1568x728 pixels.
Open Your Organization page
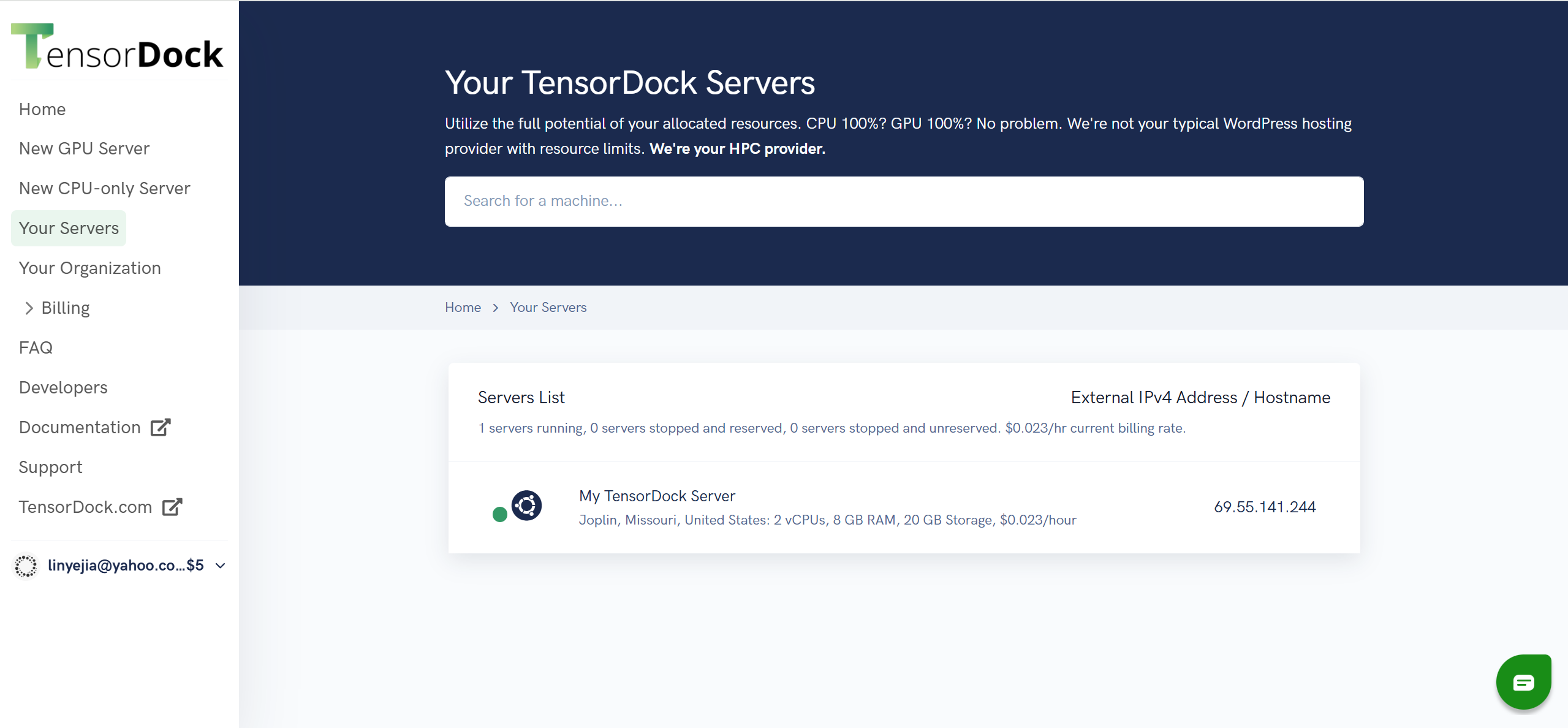(90, 268)
